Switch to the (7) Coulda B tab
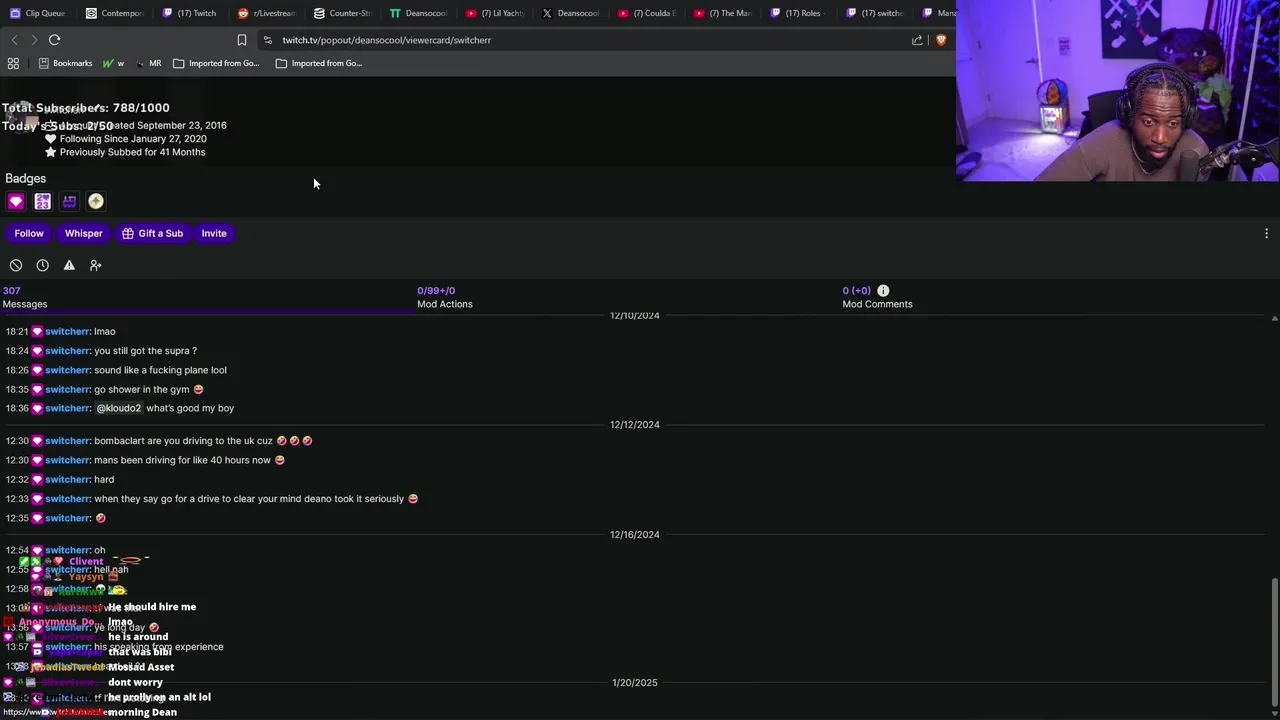Screen dimensions: 1280x720 (647, 13)
